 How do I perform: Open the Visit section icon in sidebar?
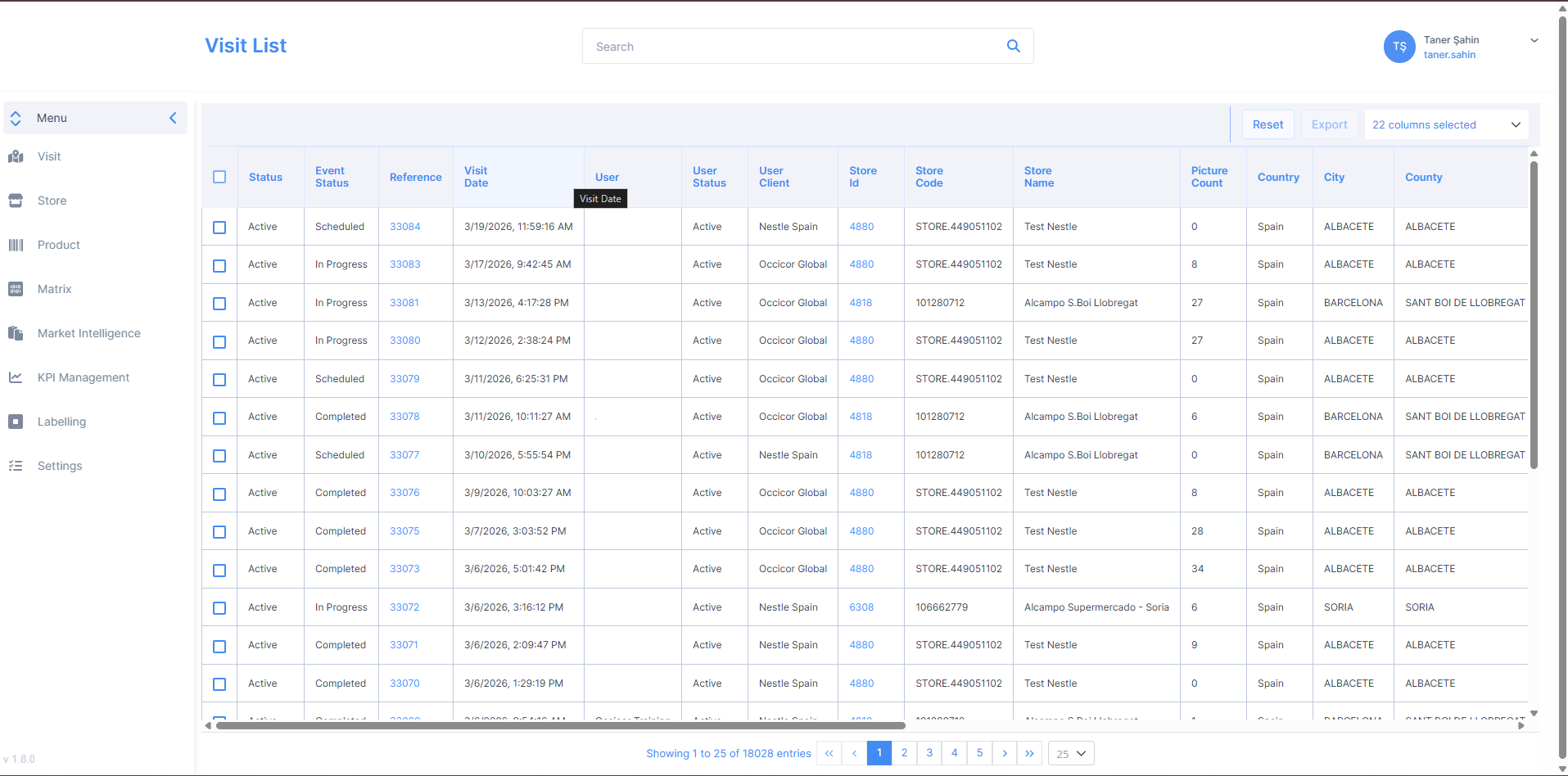coord(16,156)
